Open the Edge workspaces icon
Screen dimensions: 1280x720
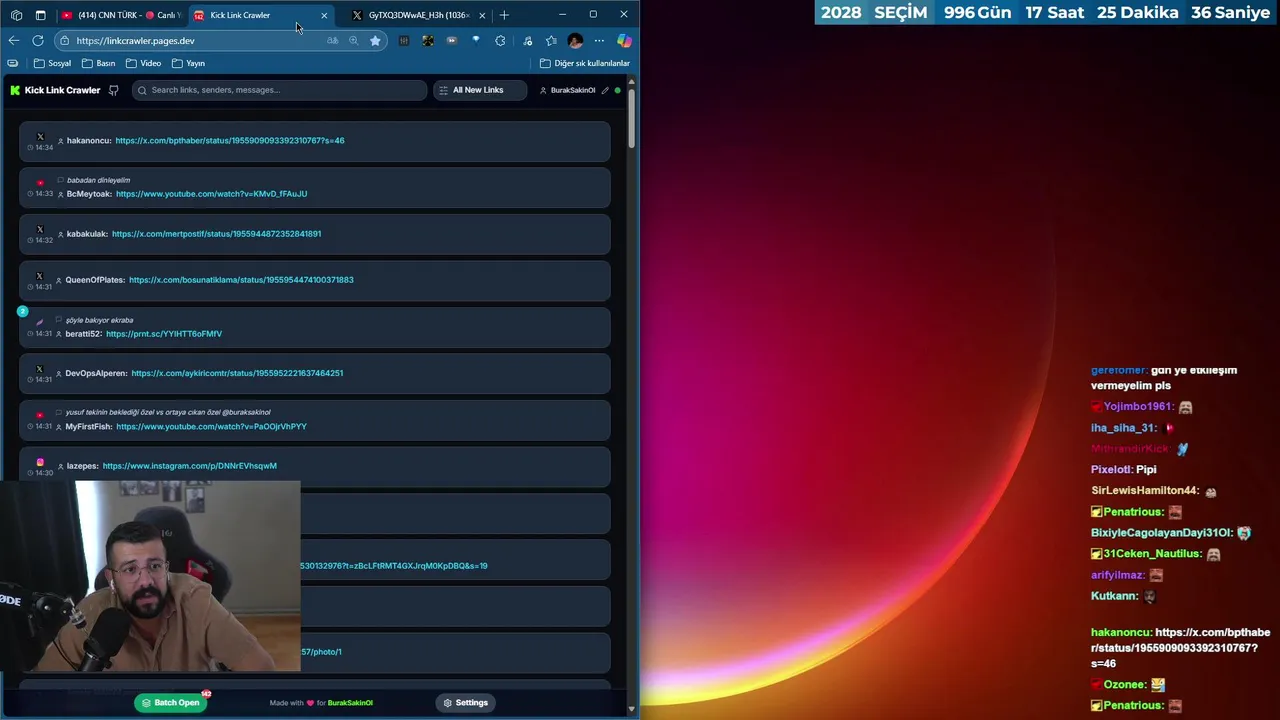pos(16,15)
